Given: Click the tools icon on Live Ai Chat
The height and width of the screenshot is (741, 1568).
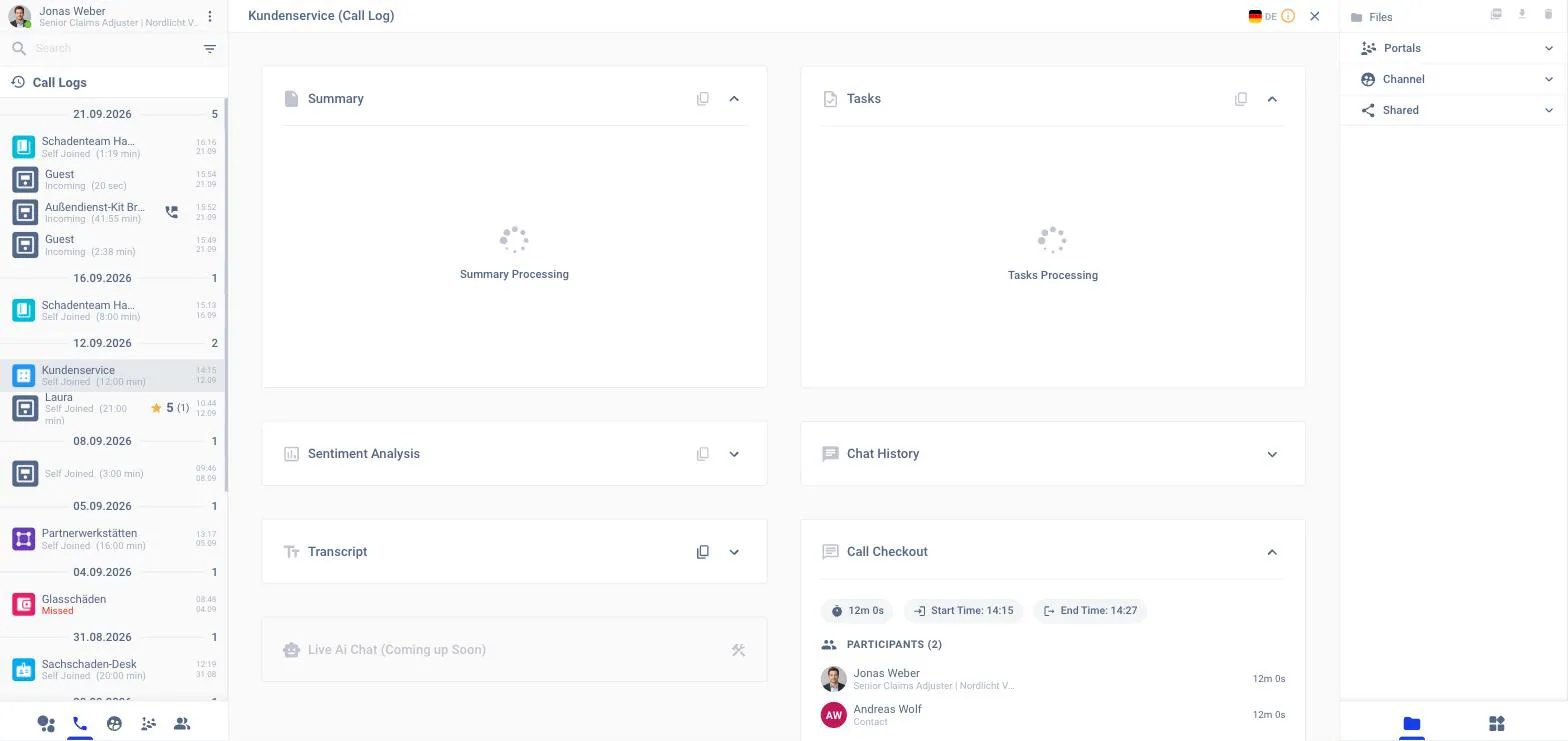Looking at the screenshot, I should pyautogui.click(x=738, y=650).
